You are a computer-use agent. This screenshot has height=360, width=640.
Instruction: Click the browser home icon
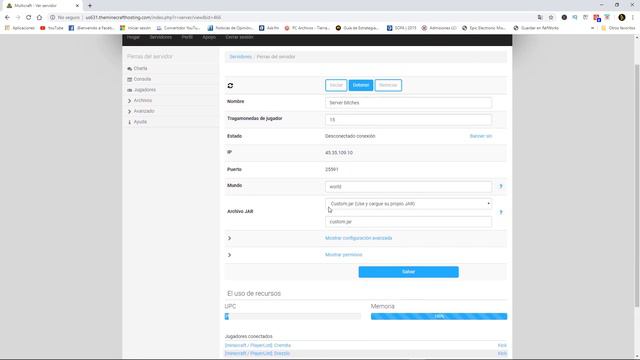pos(39,18)
